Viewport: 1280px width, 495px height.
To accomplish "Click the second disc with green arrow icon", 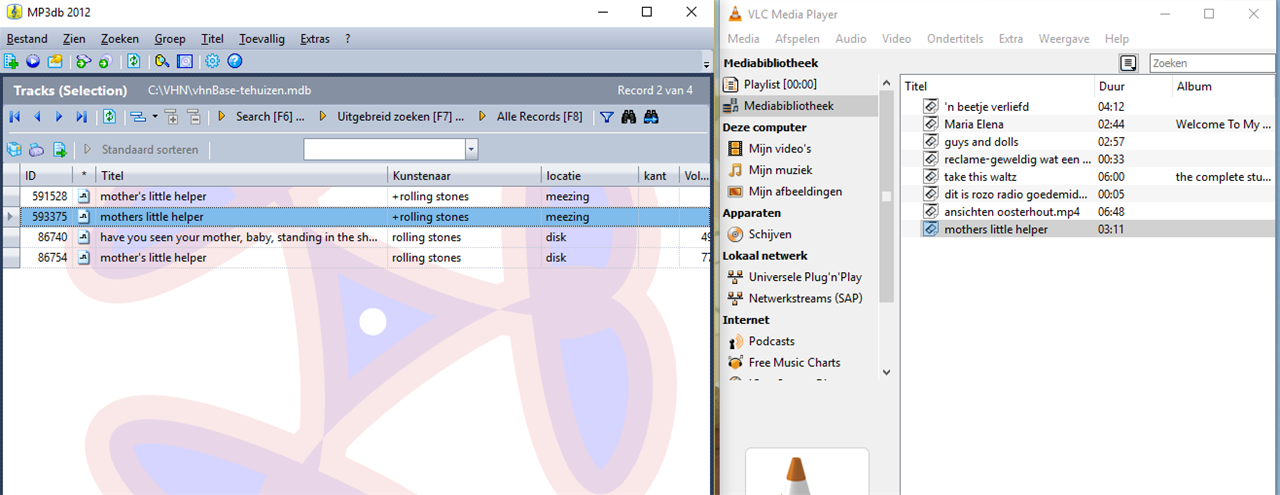I will tap(104, 62).
